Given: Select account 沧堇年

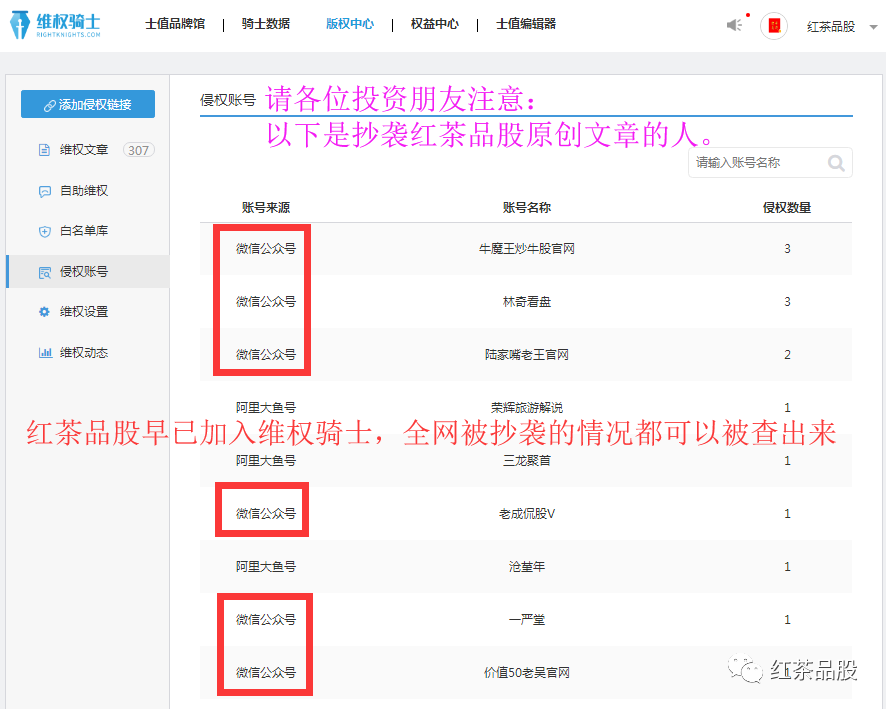Looking at the screenshot, I should (527, 567).
